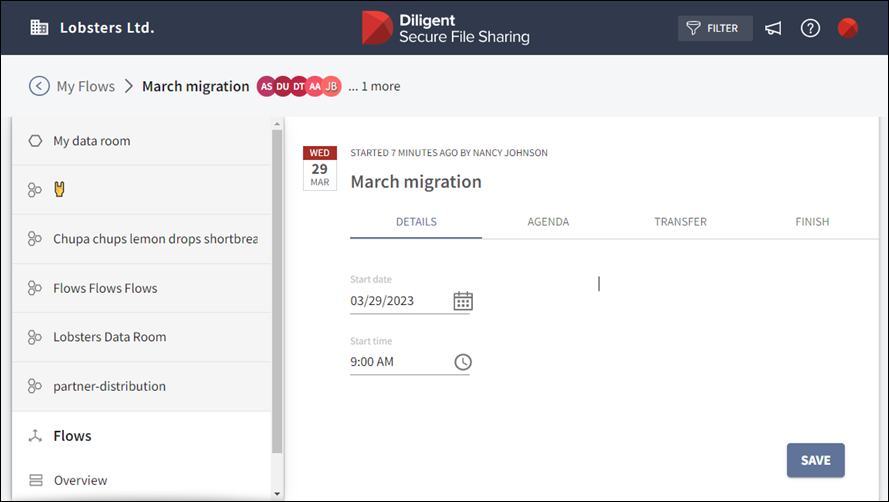The image size is (889, 502).
Task: Open the help question mark icon
Action: 810,28
